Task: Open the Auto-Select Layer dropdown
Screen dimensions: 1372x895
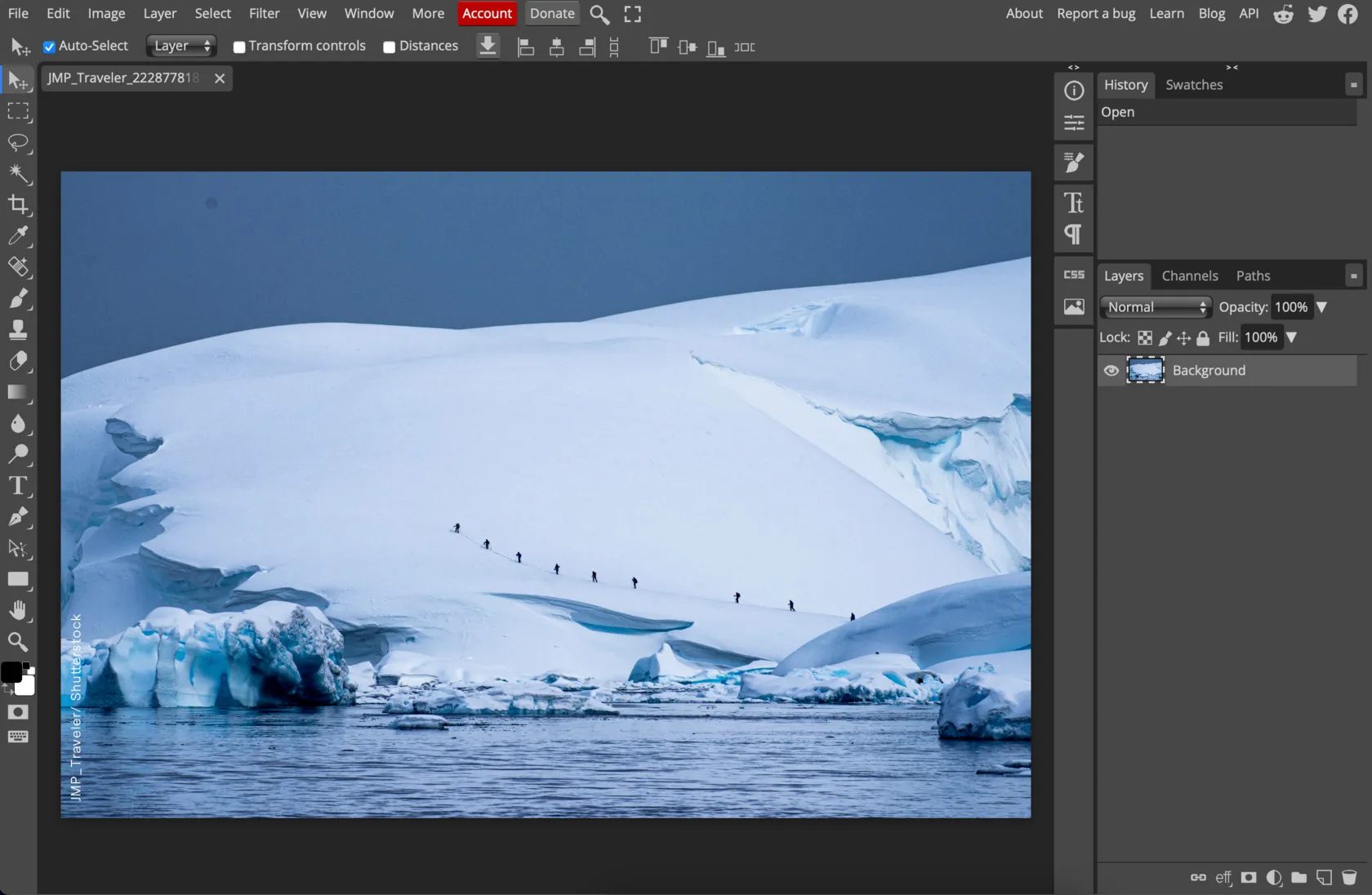Action: click(181, 47)
